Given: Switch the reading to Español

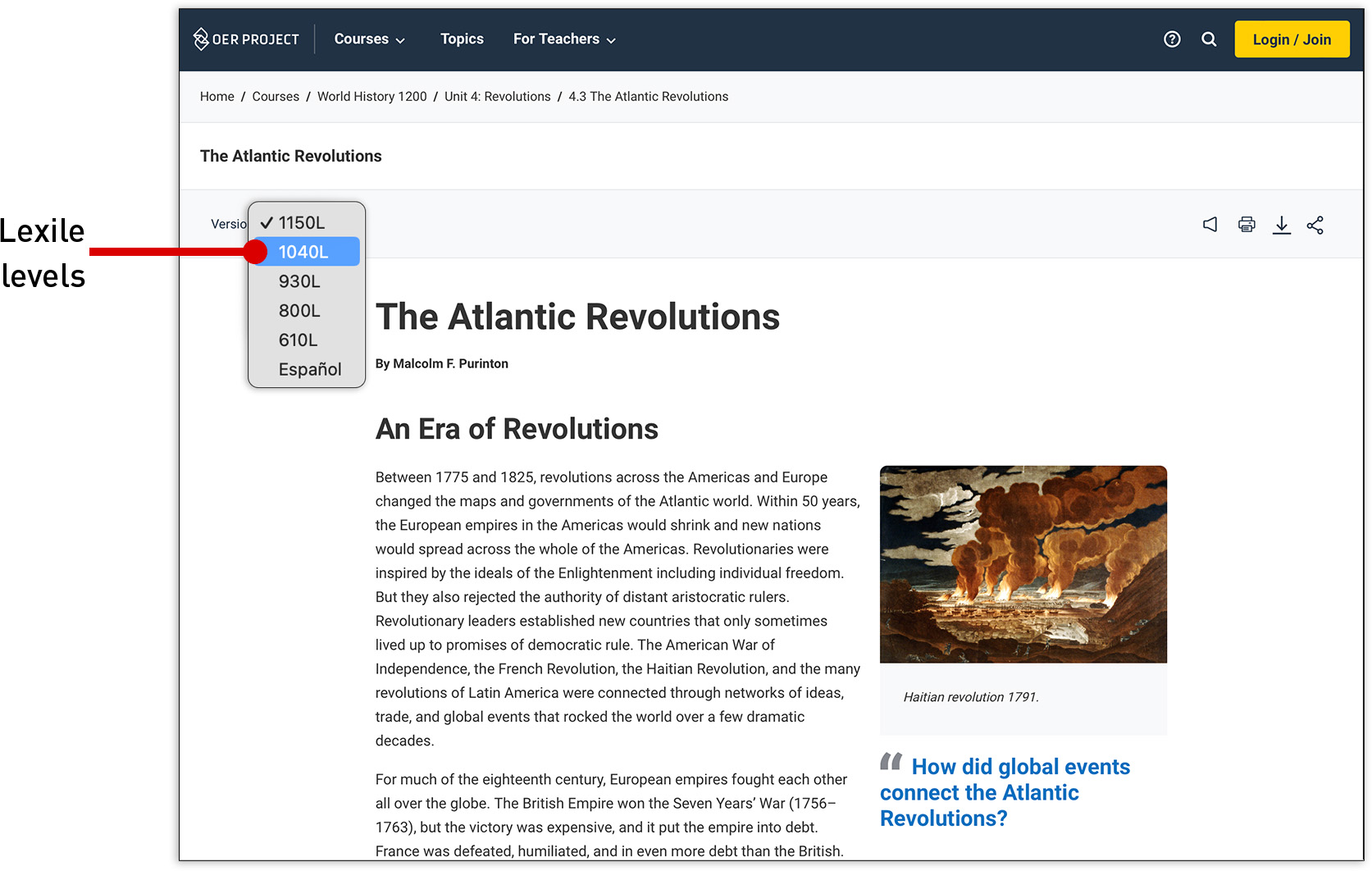Looking at the screenshot, I should (x=309, y=369).
